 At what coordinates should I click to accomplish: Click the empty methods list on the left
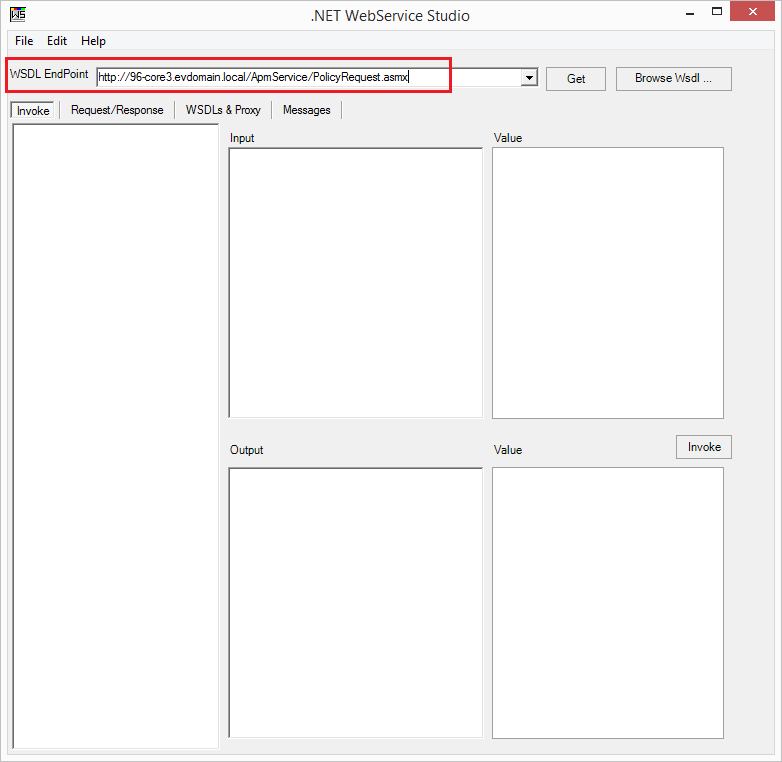pyautogui.click(x=115, y=435)
